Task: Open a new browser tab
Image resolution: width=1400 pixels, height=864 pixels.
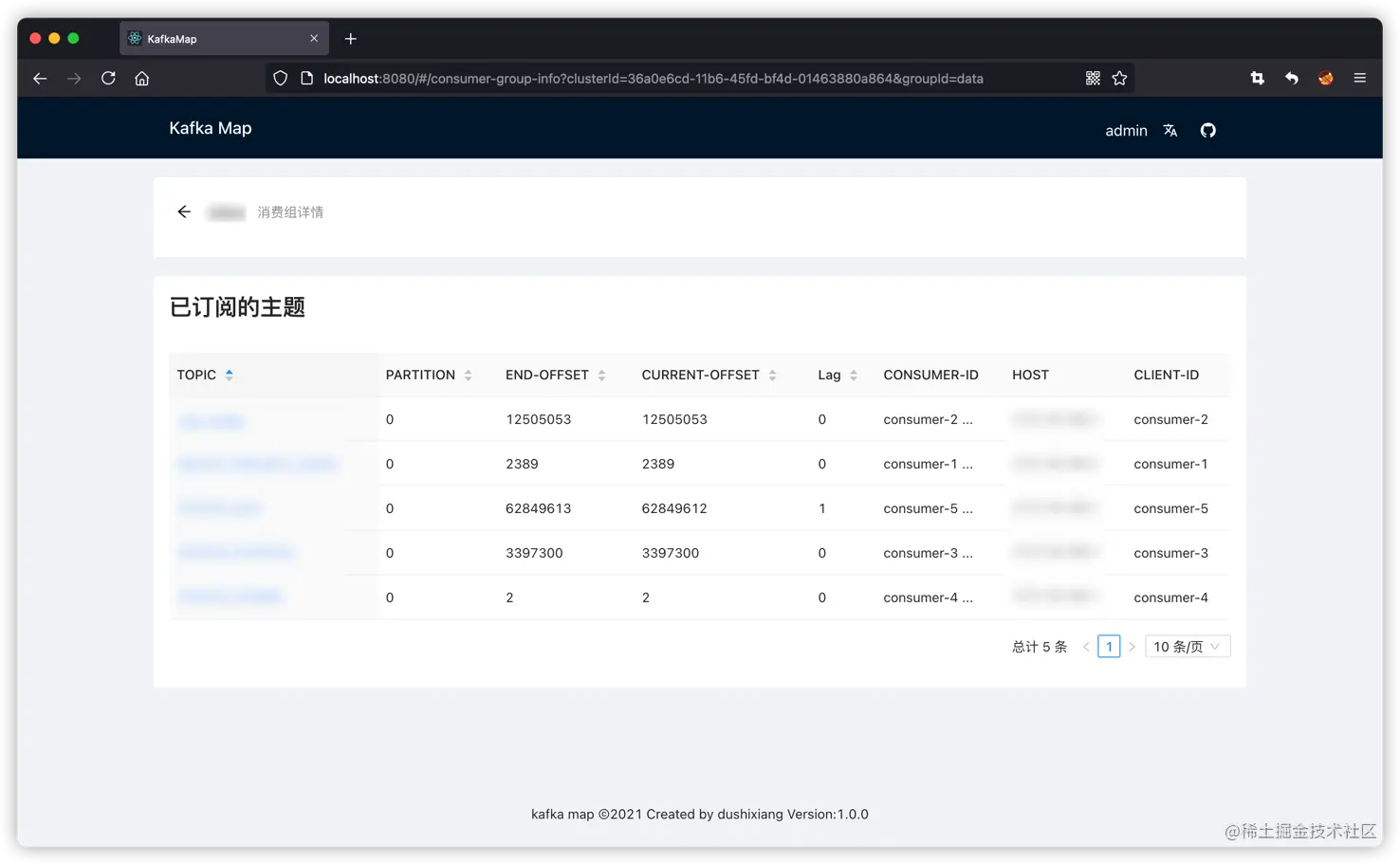Action: (351, 39)
